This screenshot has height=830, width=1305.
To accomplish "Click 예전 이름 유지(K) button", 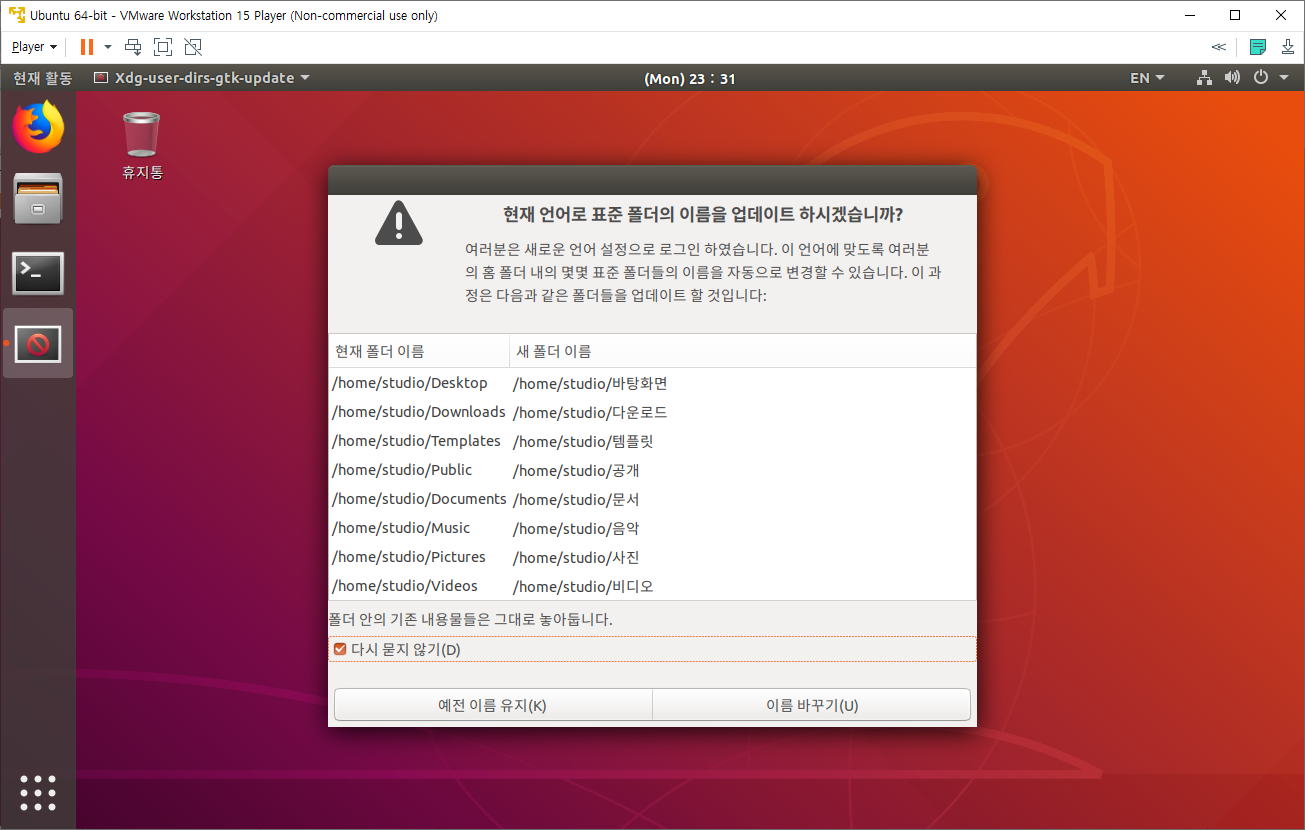I will [493, 705].
